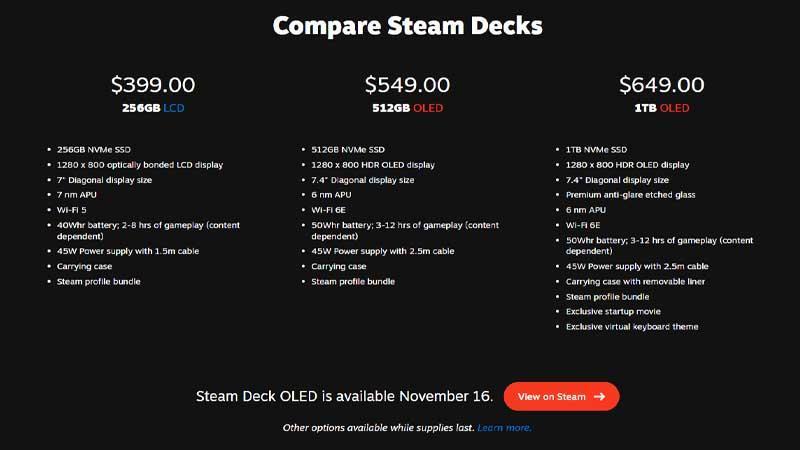Select the $399.00 price heading
This screenshot has width=800, height=450.
(153, 85)
